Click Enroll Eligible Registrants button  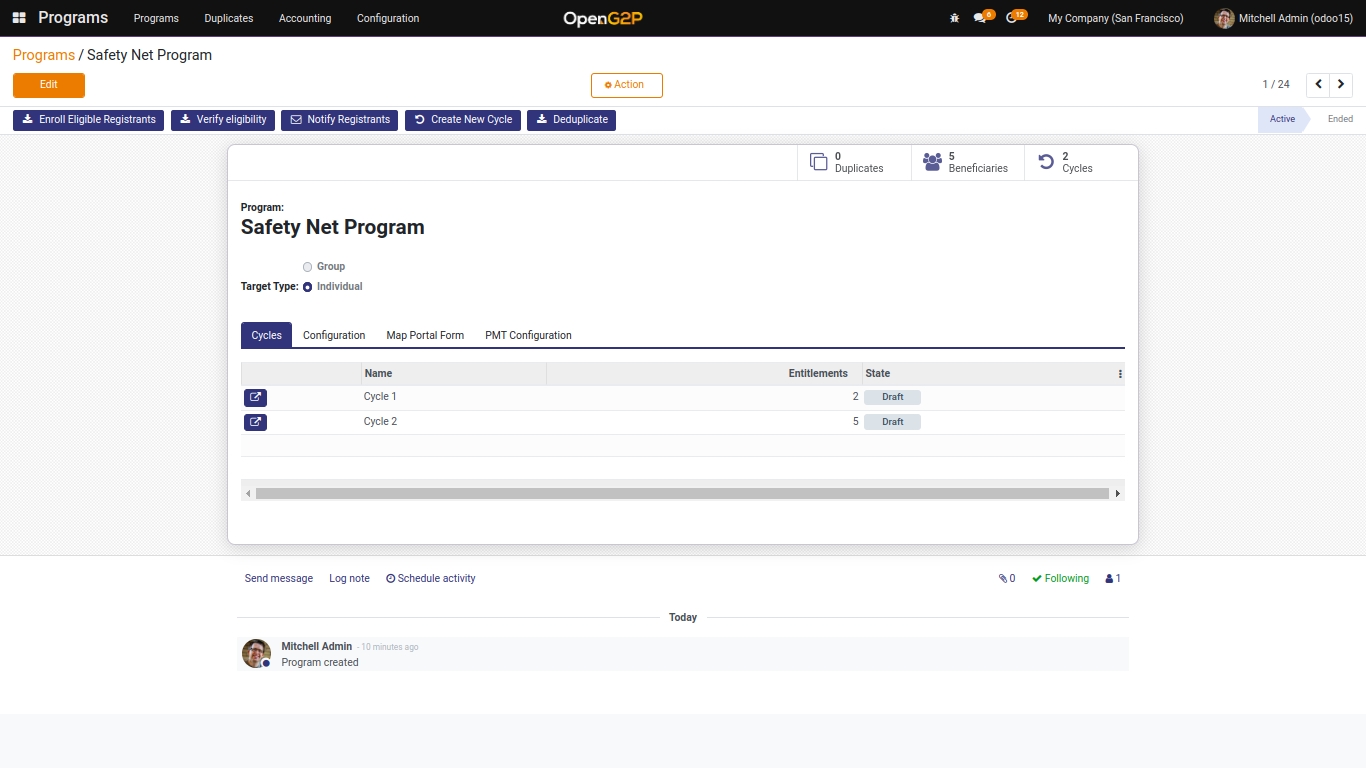tap(88, 120)
